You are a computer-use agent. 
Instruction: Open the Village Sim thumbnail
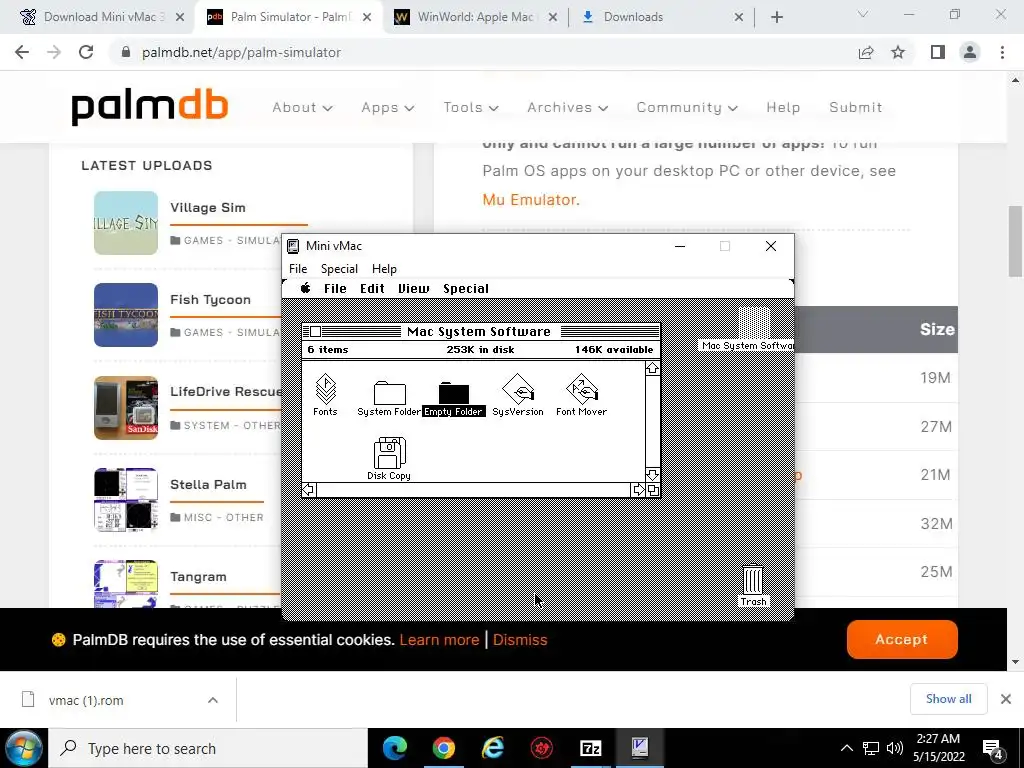(x=125, y=223)
